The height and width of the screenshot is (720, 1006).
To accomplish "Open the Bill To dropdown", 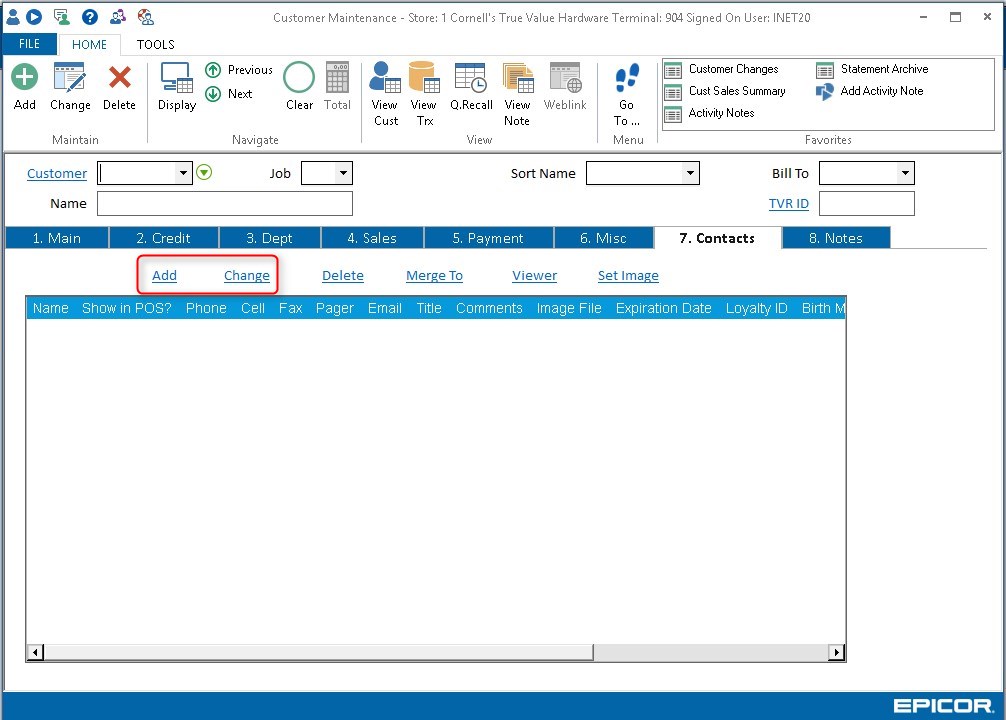I will click(x=904, y=173).
